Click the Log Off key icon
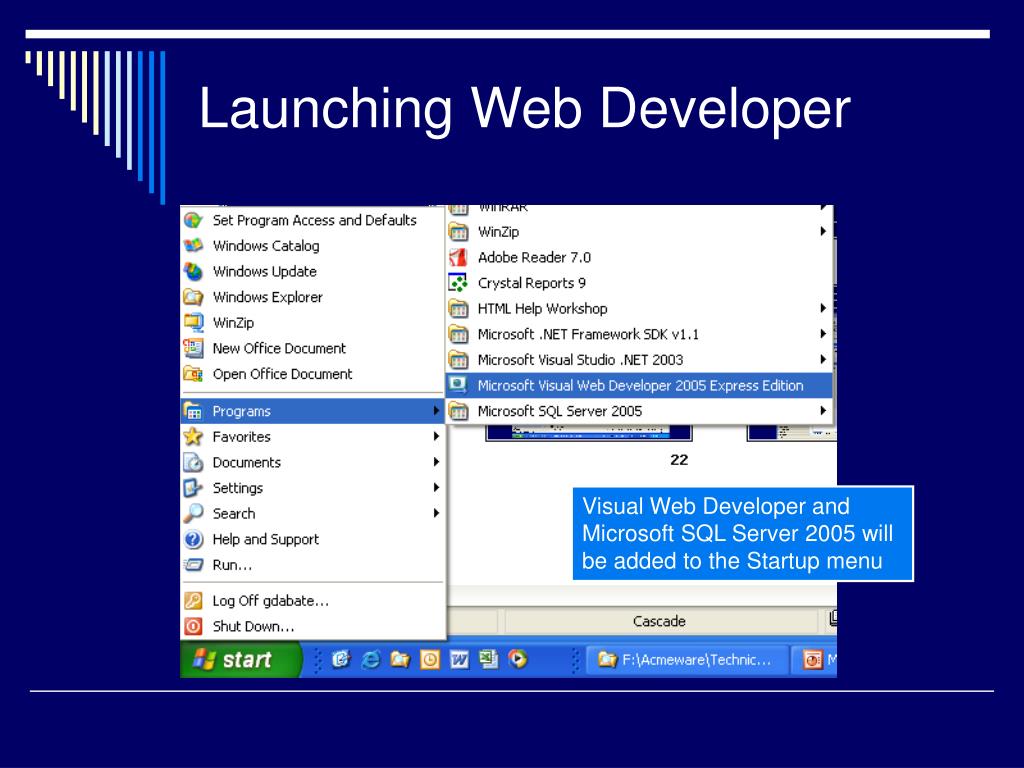Screen dimensions: 1024x768 click(x=193, y=600)
